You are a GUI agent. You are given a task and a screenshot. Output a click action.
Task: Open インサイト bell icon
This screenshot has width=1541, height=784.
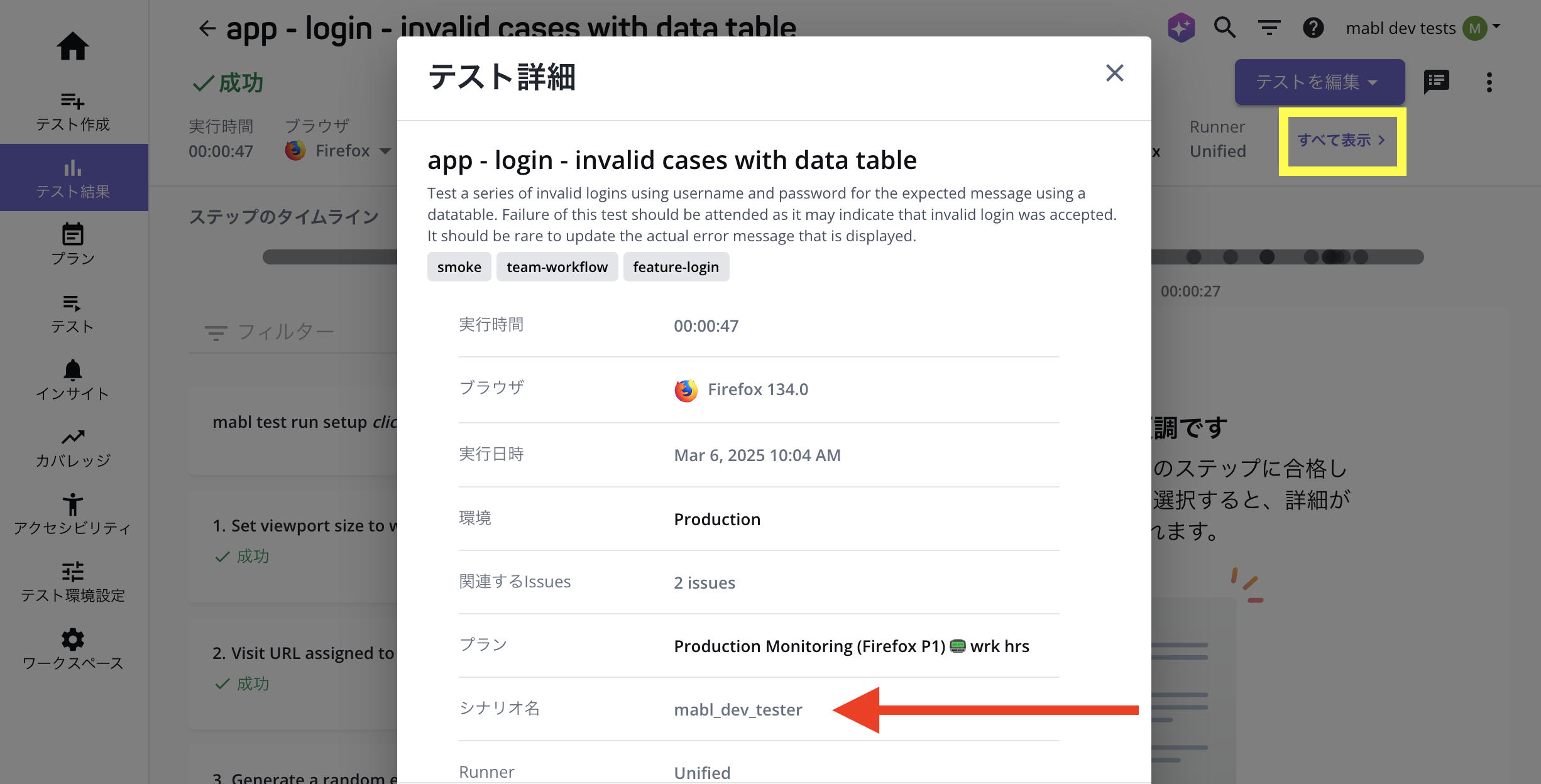click(x=73, y=379)
